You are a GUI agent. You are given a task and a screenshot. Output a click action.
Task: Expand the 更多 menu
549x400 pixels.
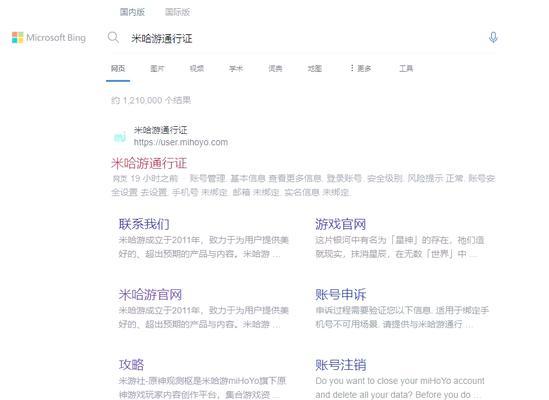coord(361,69)
